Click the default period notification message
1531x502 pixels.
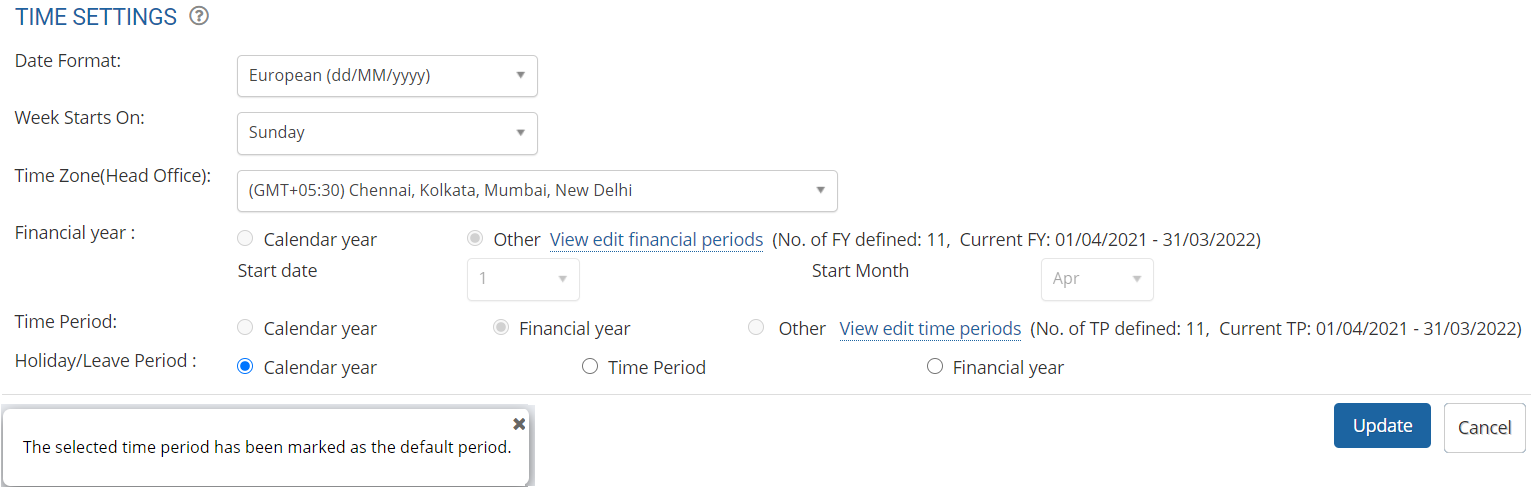coord(267,447)
